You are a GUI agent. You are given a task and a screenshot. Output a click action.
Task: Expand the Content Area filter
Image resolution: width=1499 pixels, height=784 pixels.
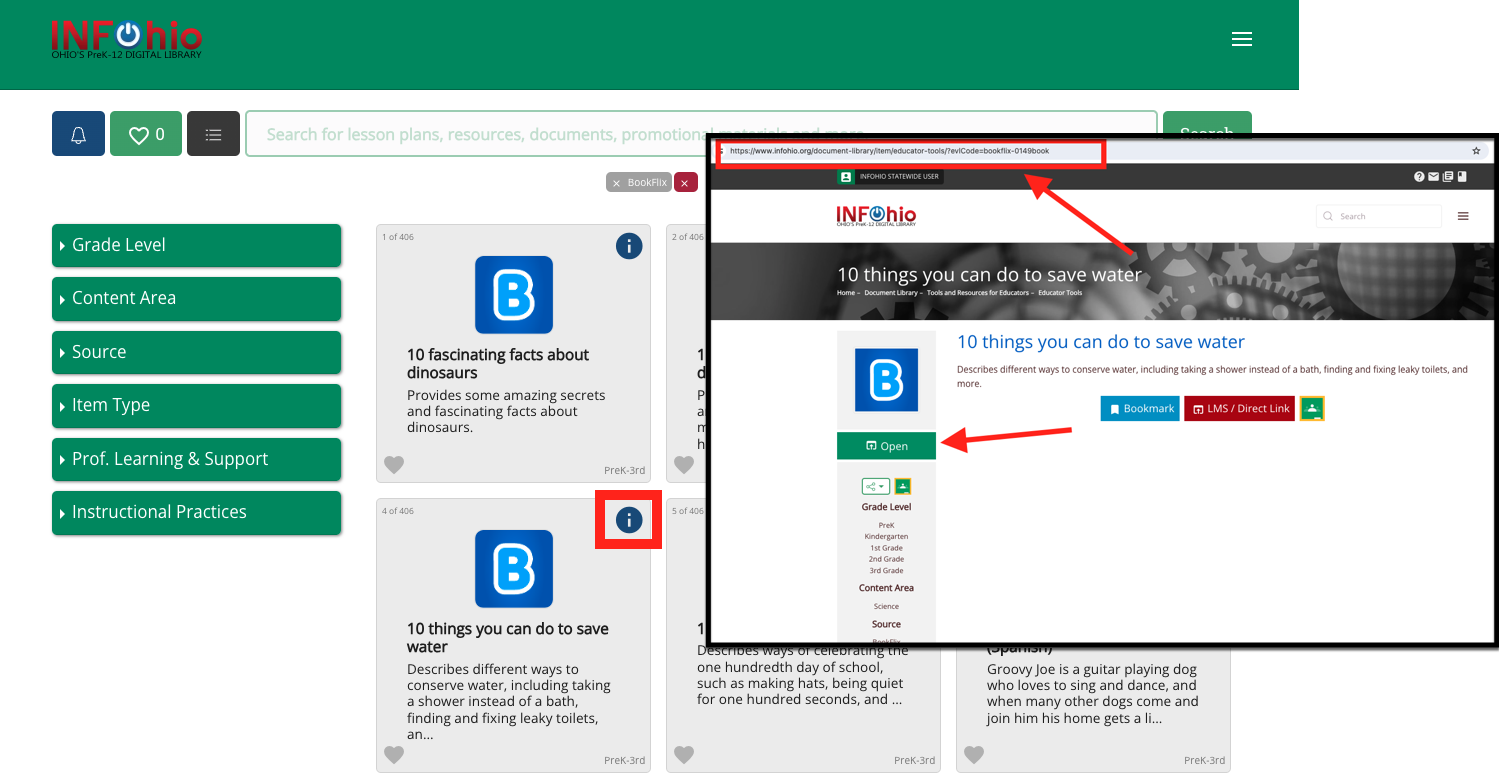pyautogui.click(x=196, y=298)
